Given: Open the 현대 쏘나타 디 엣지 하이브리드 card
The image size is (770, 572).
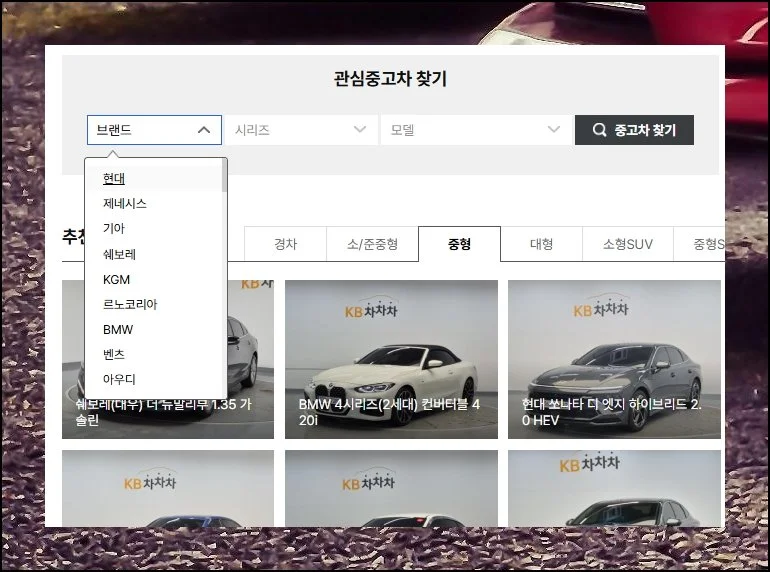Looking at the screenshot, I should coord(614,359).
